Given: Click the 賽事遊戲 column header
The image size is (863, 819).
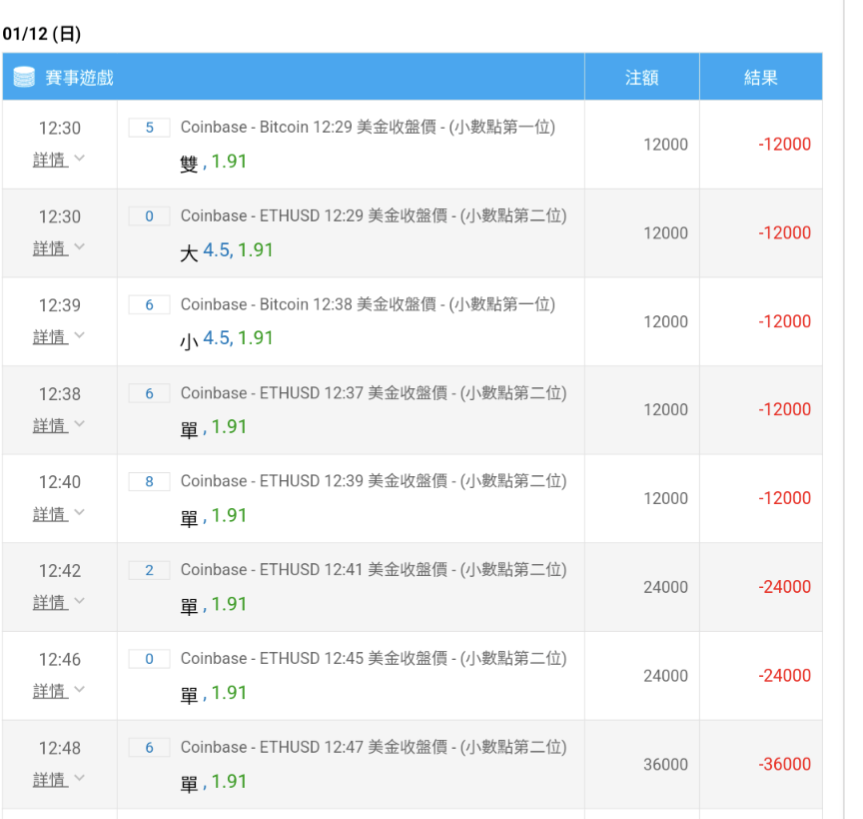Looking at the screenshot, I should (293, 77).
